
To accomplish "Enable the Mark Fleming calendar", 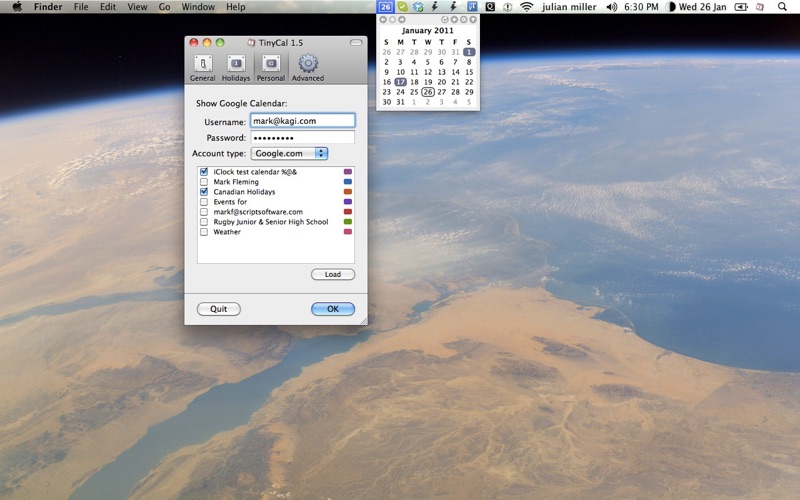I will [x=204, y=182].
